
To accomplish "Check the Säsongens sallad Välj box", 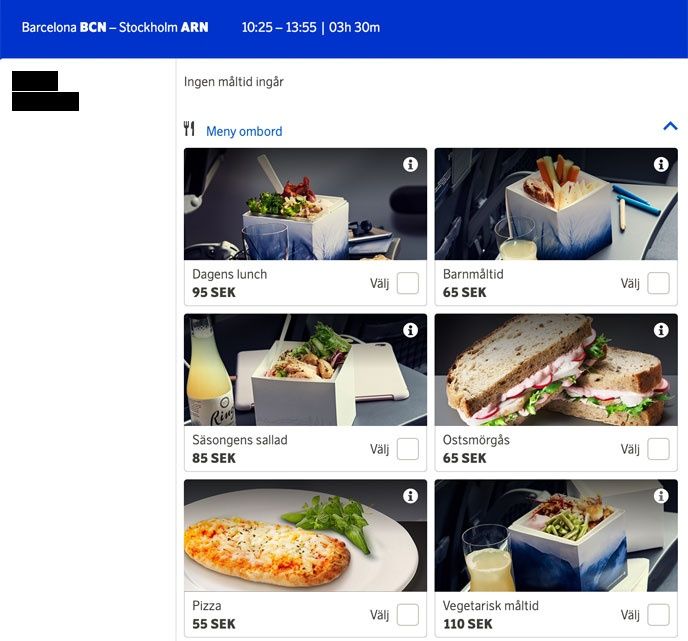I will click(x=408, y=449).
